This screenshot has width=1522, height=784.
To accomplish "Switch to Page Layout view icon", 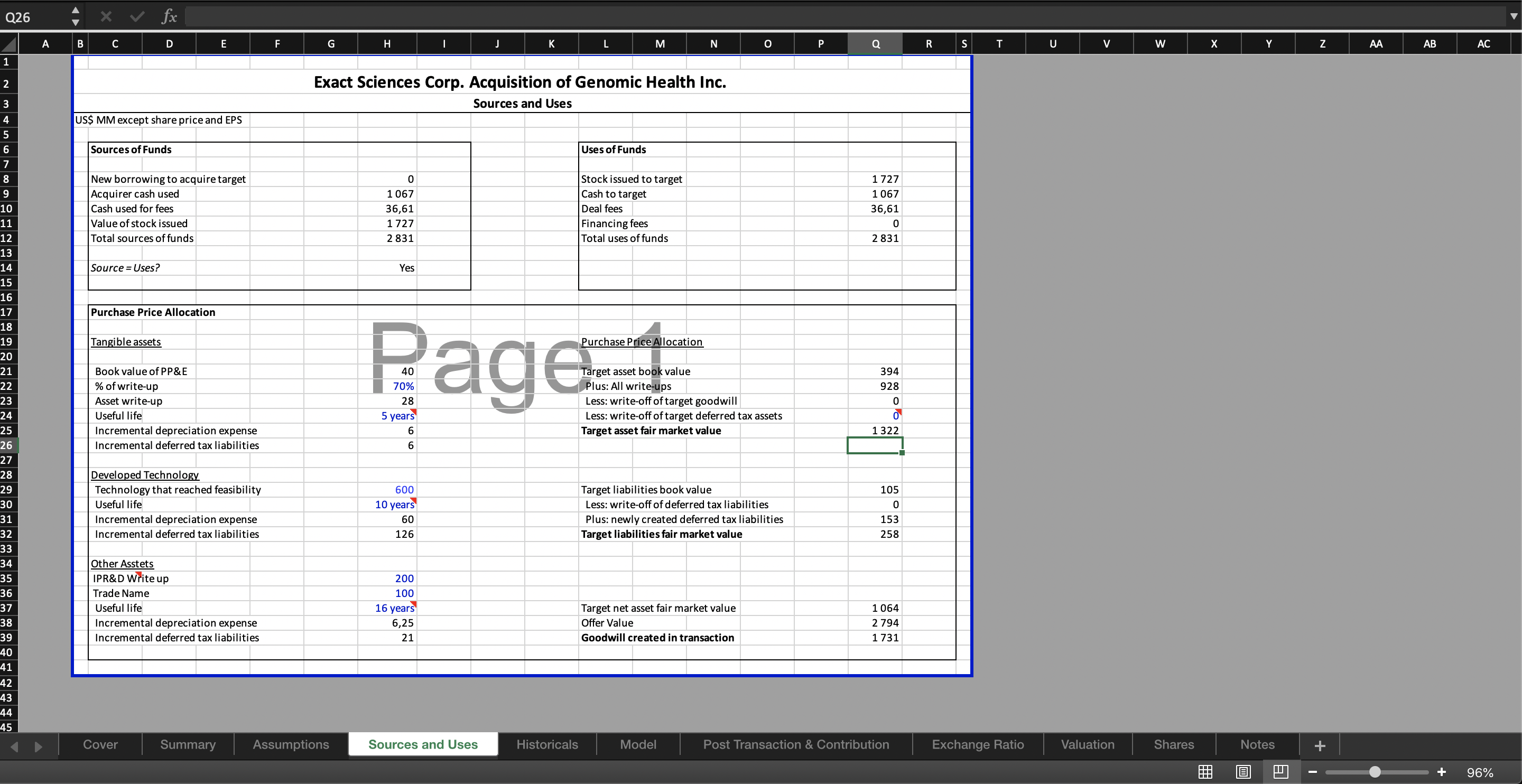I will pos(1243,772).
